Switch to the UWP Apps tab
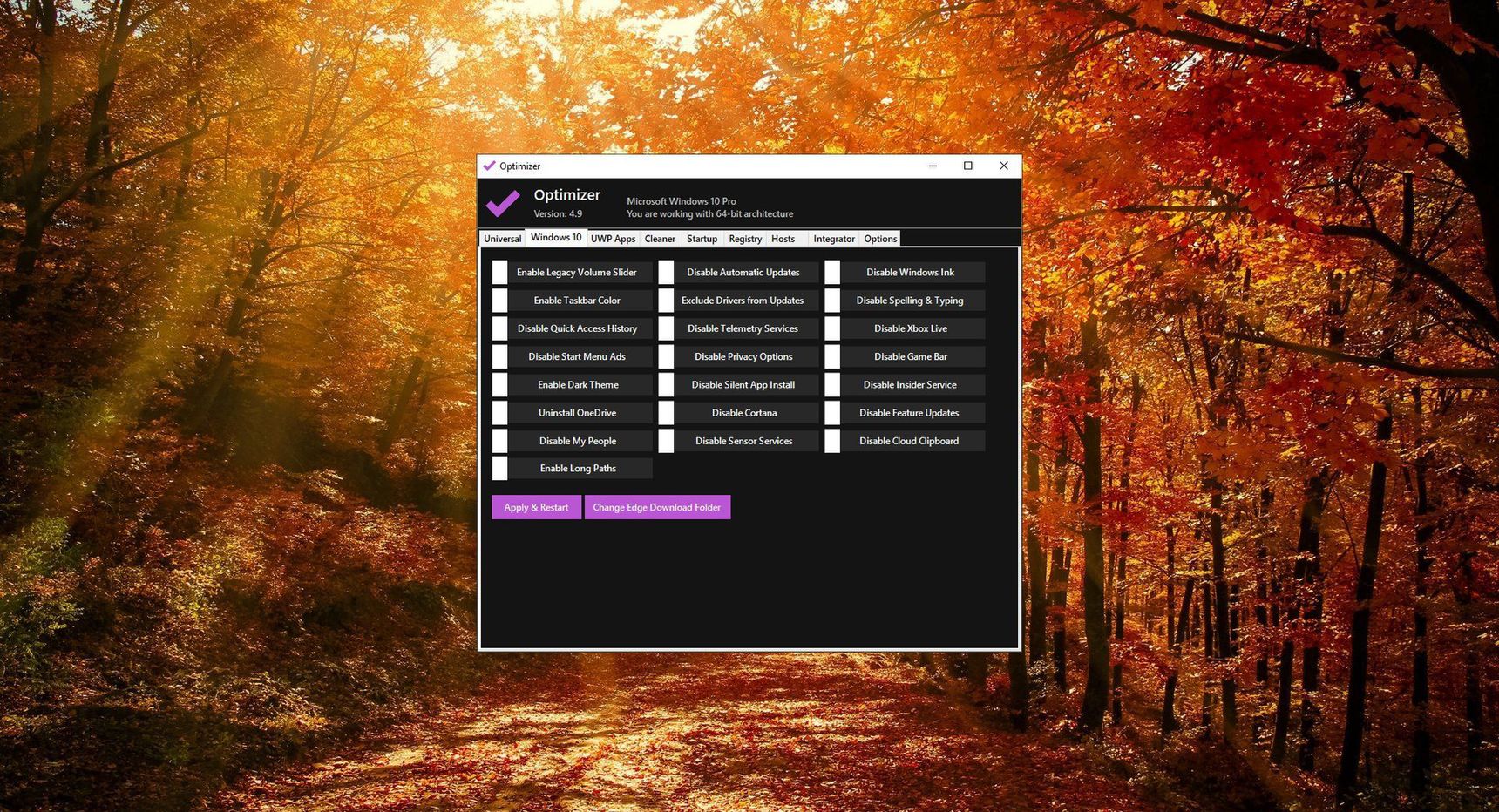This screenshot has width=1499, height=812. (613, 239)
